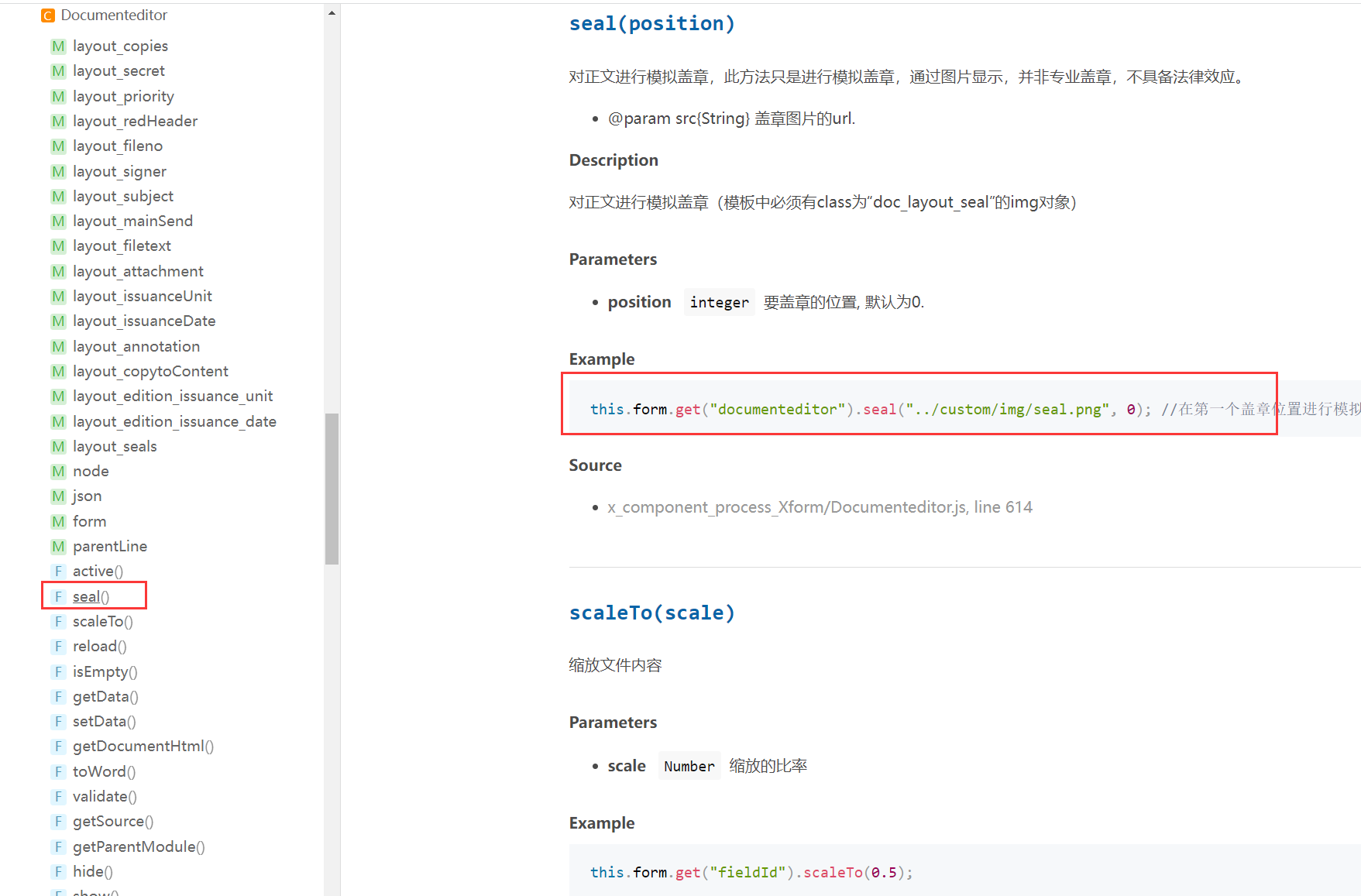This screenshot has height=896, width=1361.
Task: Open the hide() method link
Action: click(93, 872)
